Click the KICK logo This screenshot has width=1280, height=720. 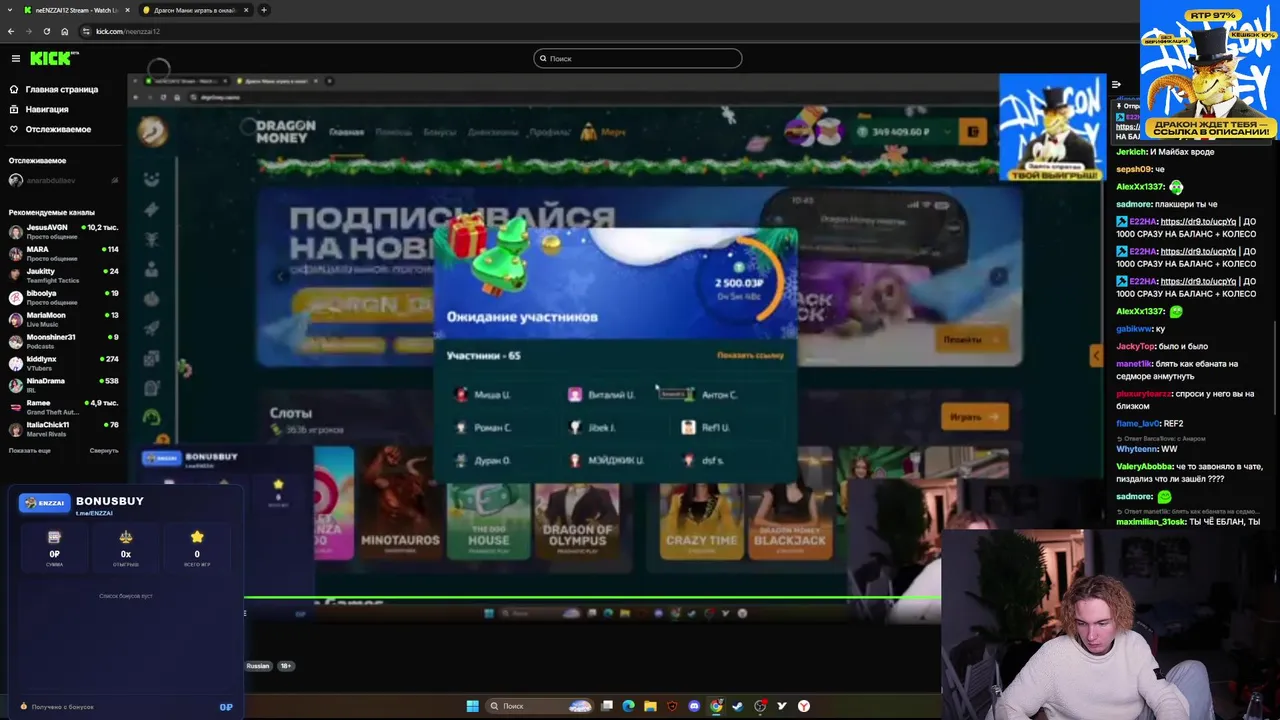click(x=54, y=58)
